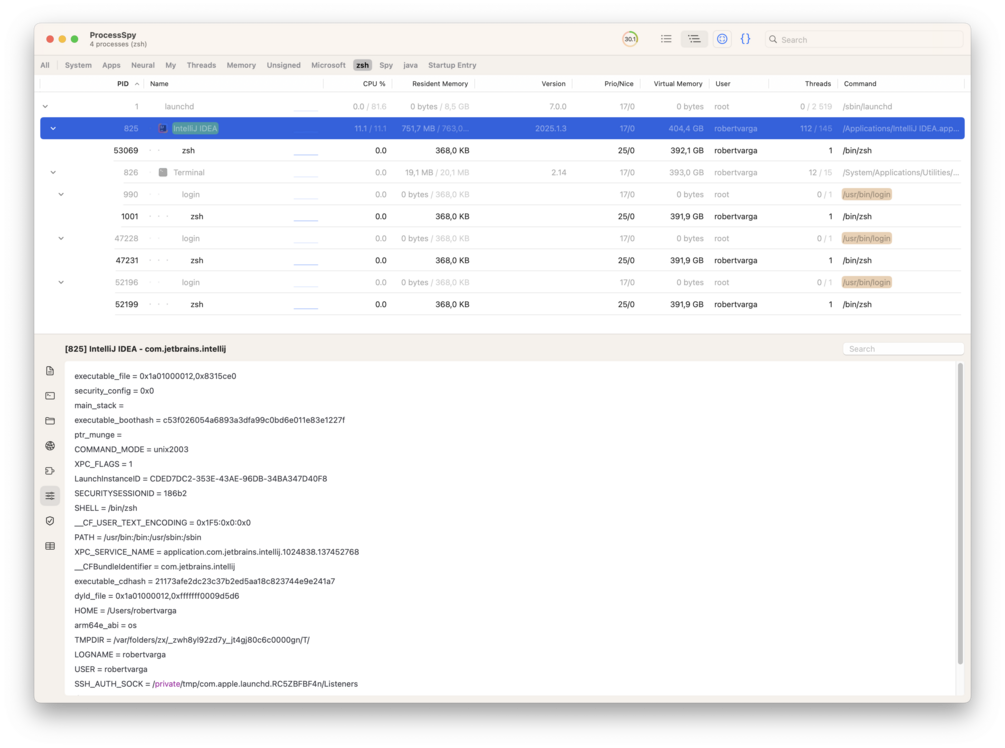The width and height of the screenshot is (1005, 748).
Task: Click the blue target crosshair icon
Action: [x=722, y=39]
